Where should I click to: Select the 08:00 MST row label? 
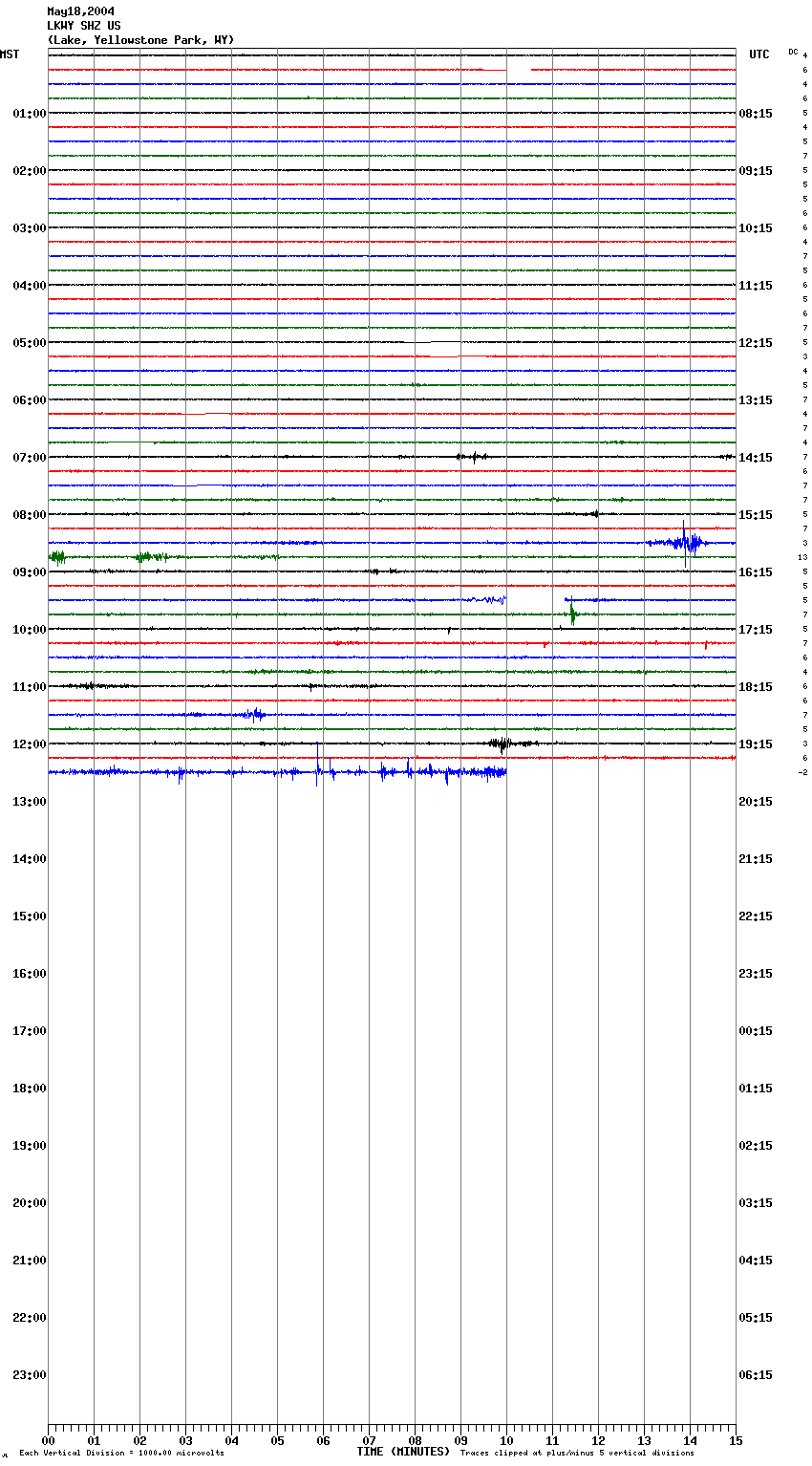click(x=30, y=515)
